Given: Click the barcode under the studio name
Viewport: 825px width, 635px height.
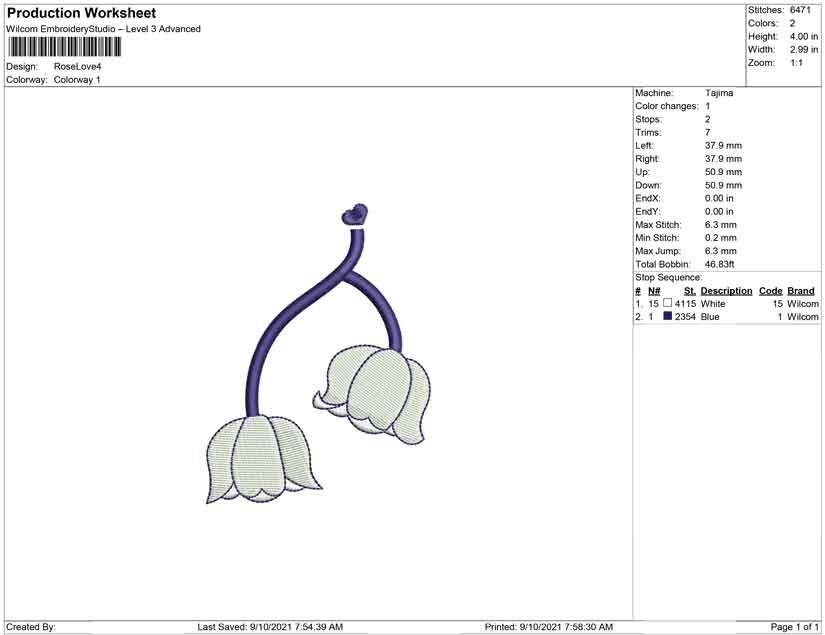Looking at the screenshot, I should click(65, 47).
